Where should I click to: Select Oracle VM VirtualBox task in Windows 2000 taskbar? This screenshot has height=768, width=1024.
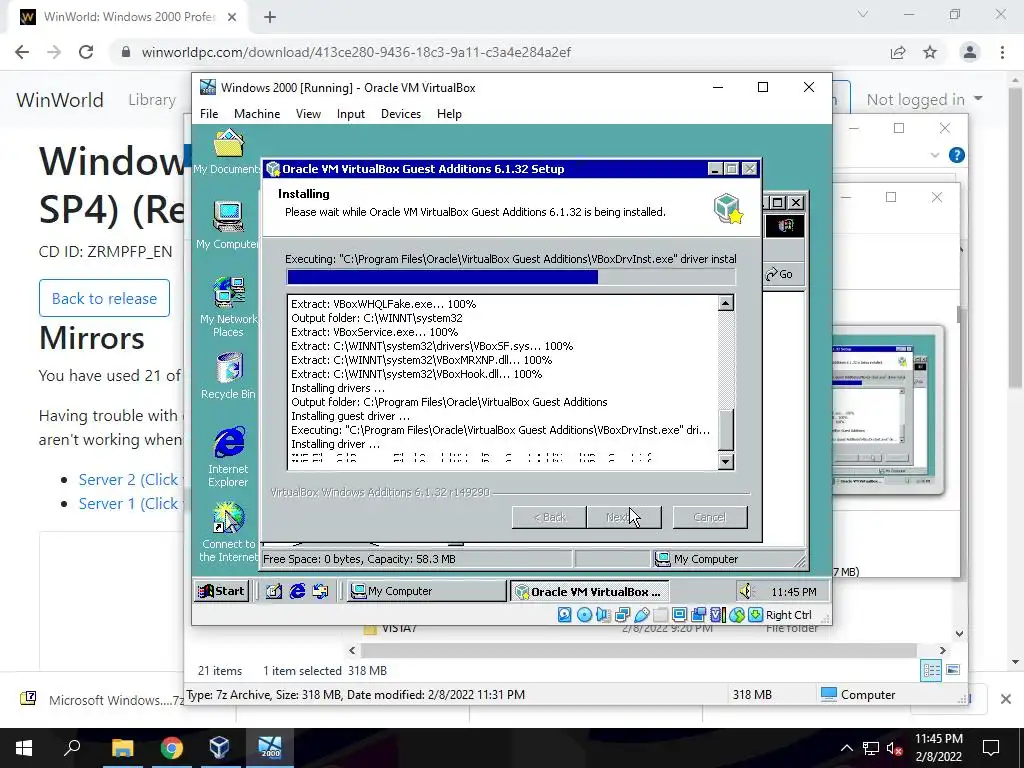coord(590,592)
